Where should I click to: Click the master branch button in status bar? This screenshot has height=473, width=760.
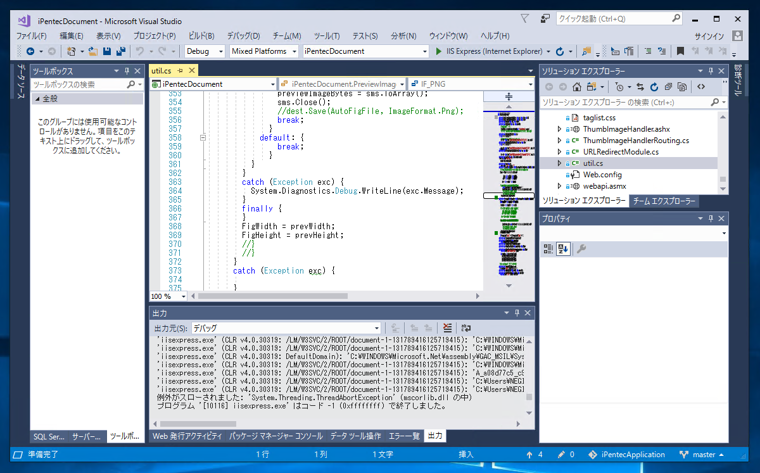tap(702, 455)
